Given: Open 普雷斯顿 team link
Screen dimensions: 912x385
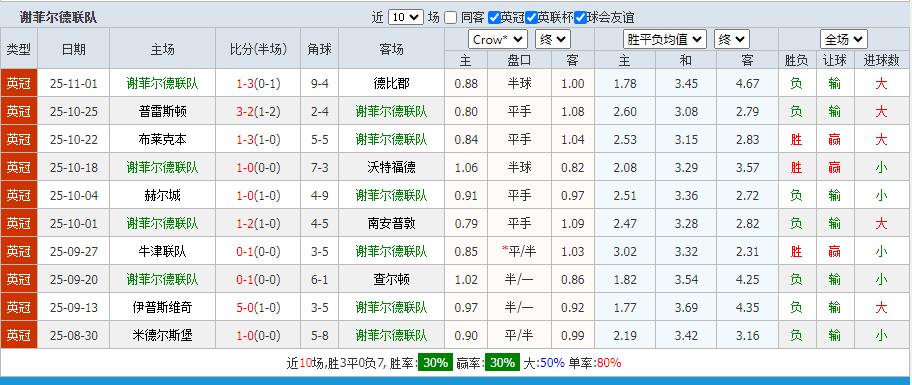Looking at the screenshot, I should 163,112.
